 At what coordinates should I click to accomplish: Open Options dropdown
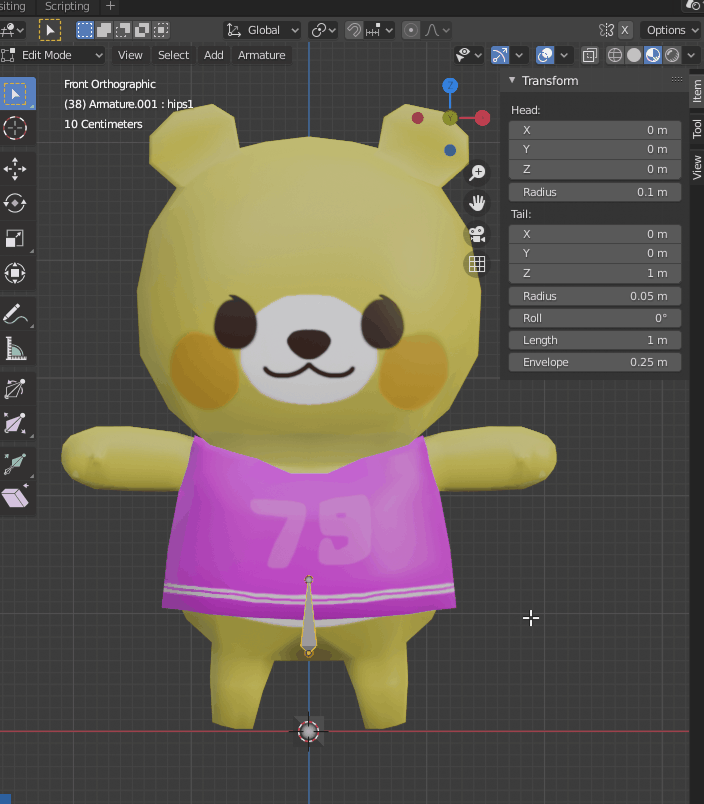[671, 30]
